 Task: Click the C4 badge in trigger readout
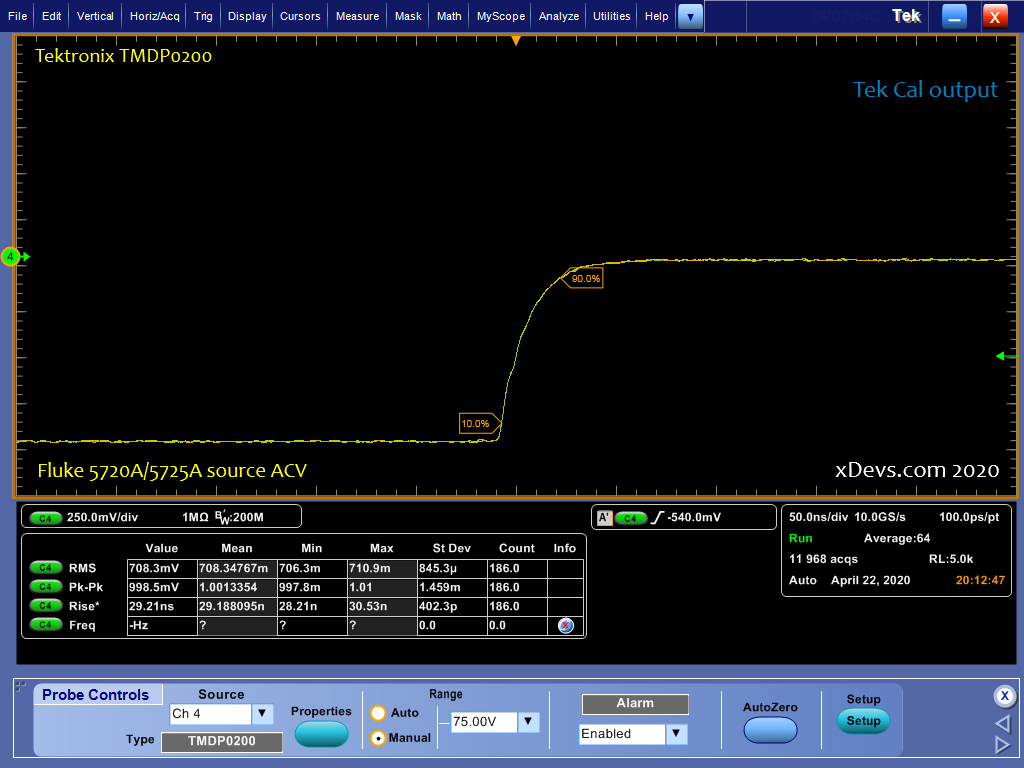[630, 518]
